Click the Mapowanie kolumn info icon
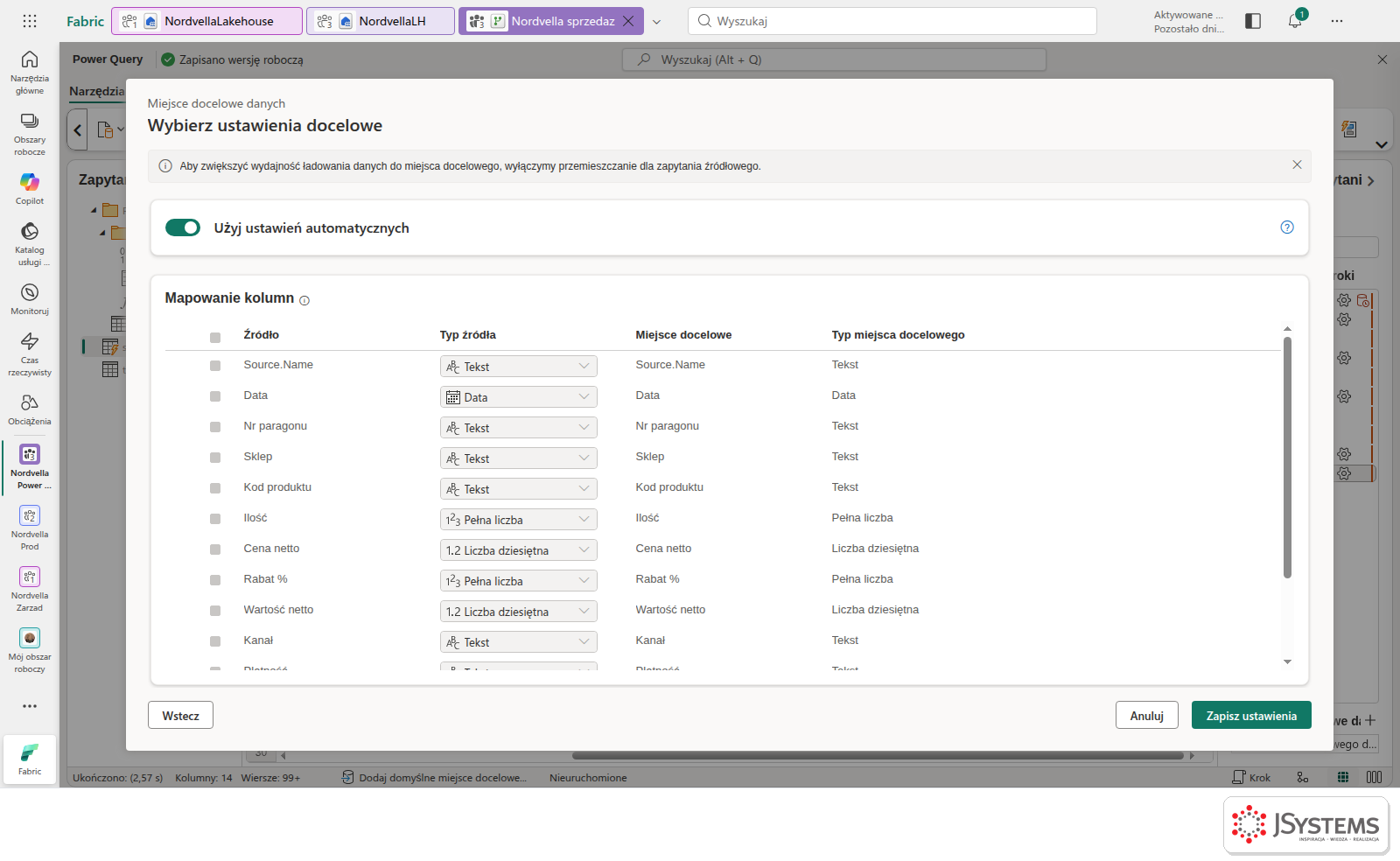 [304, 300]
